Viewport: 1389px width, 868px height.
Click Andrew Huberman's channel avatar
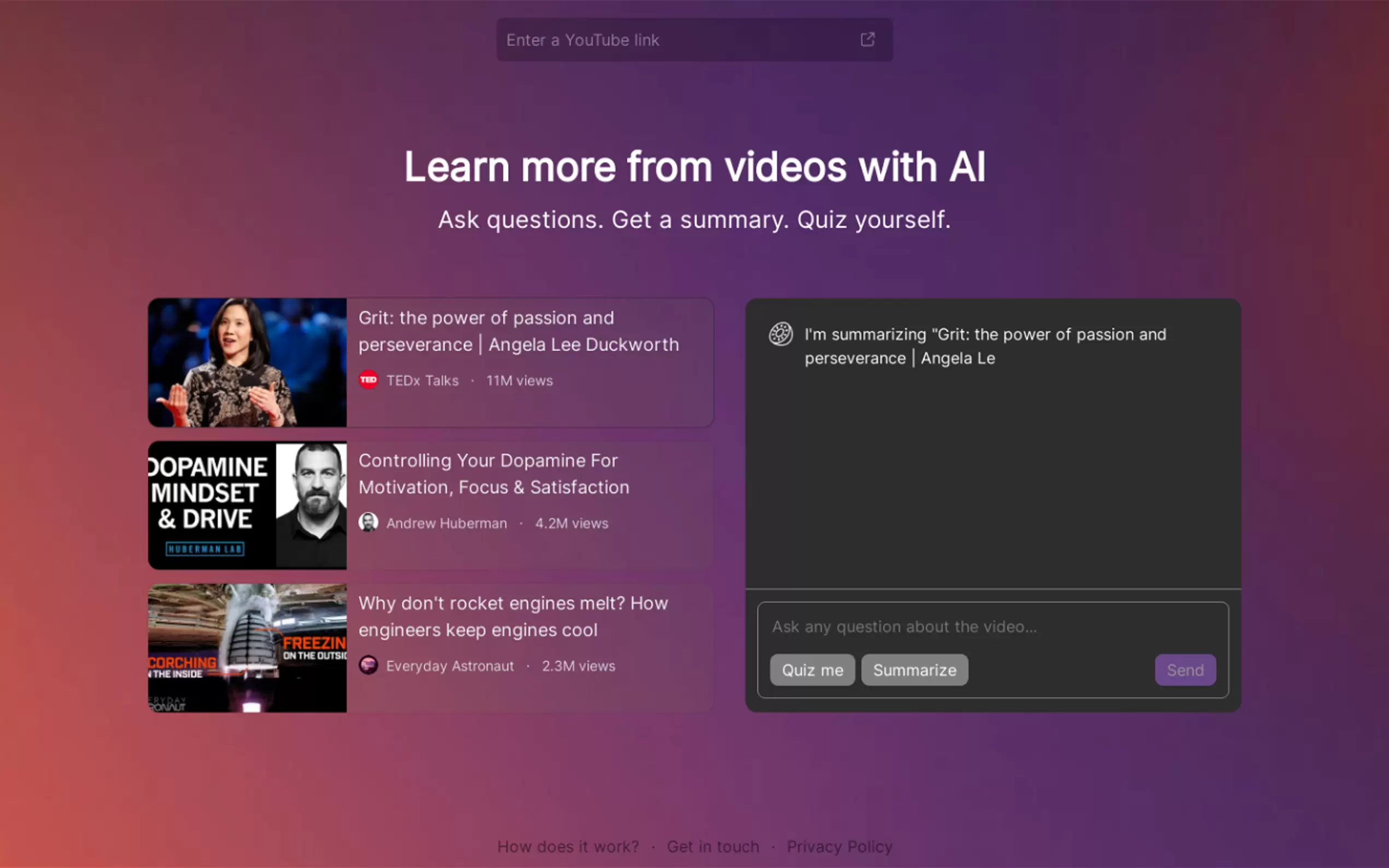(368, 523)
